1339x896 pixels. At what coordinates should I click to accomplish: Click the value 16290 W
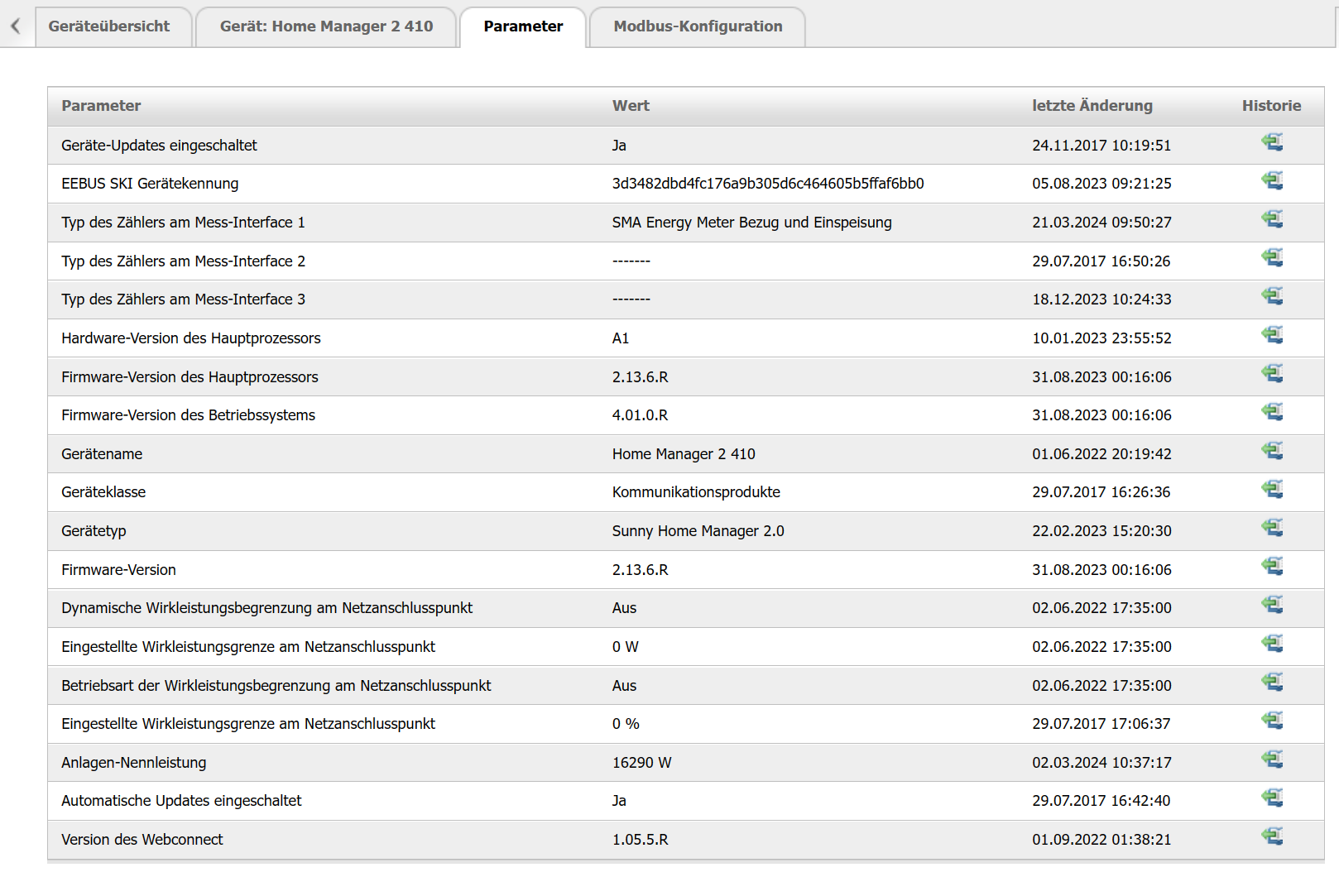coord(642,763)
